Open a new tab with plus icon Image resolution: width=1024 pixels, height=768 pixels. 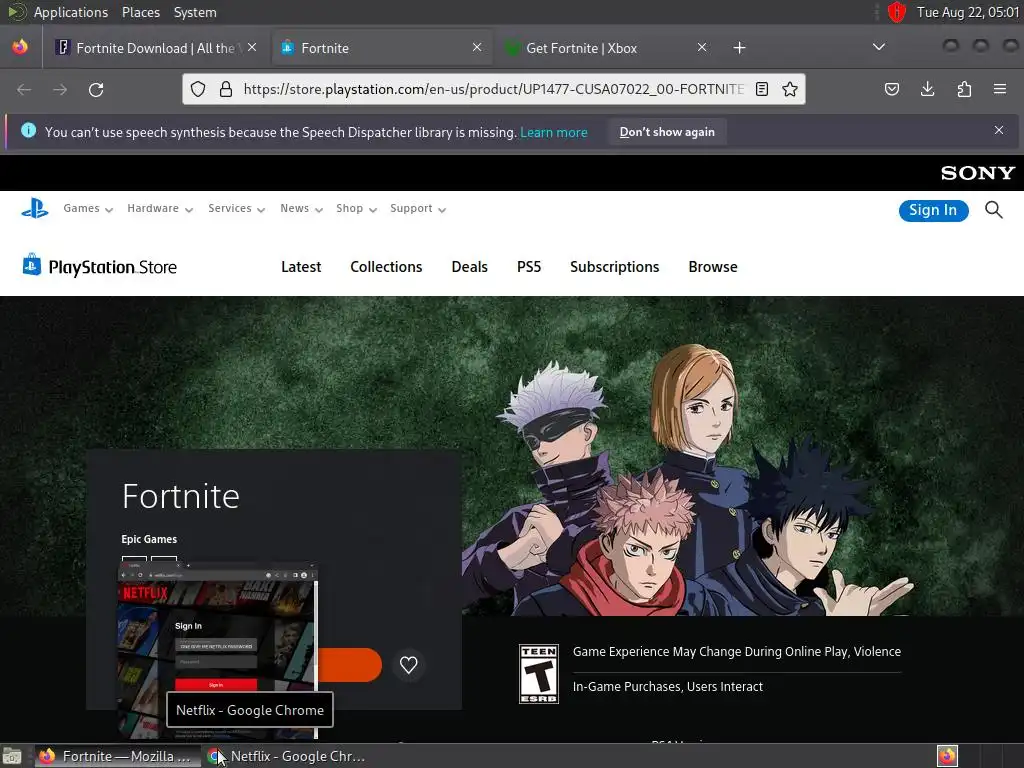point(739,48)
